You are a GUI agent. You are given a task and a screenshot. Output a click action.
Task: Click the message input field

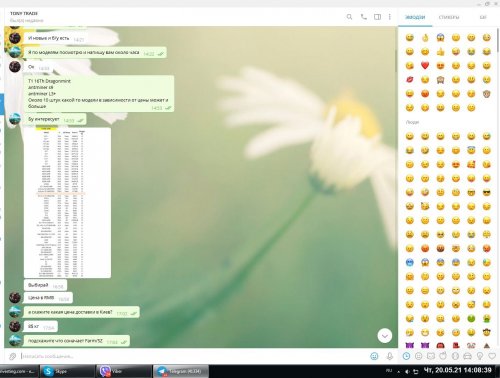(x=193, y=356)
